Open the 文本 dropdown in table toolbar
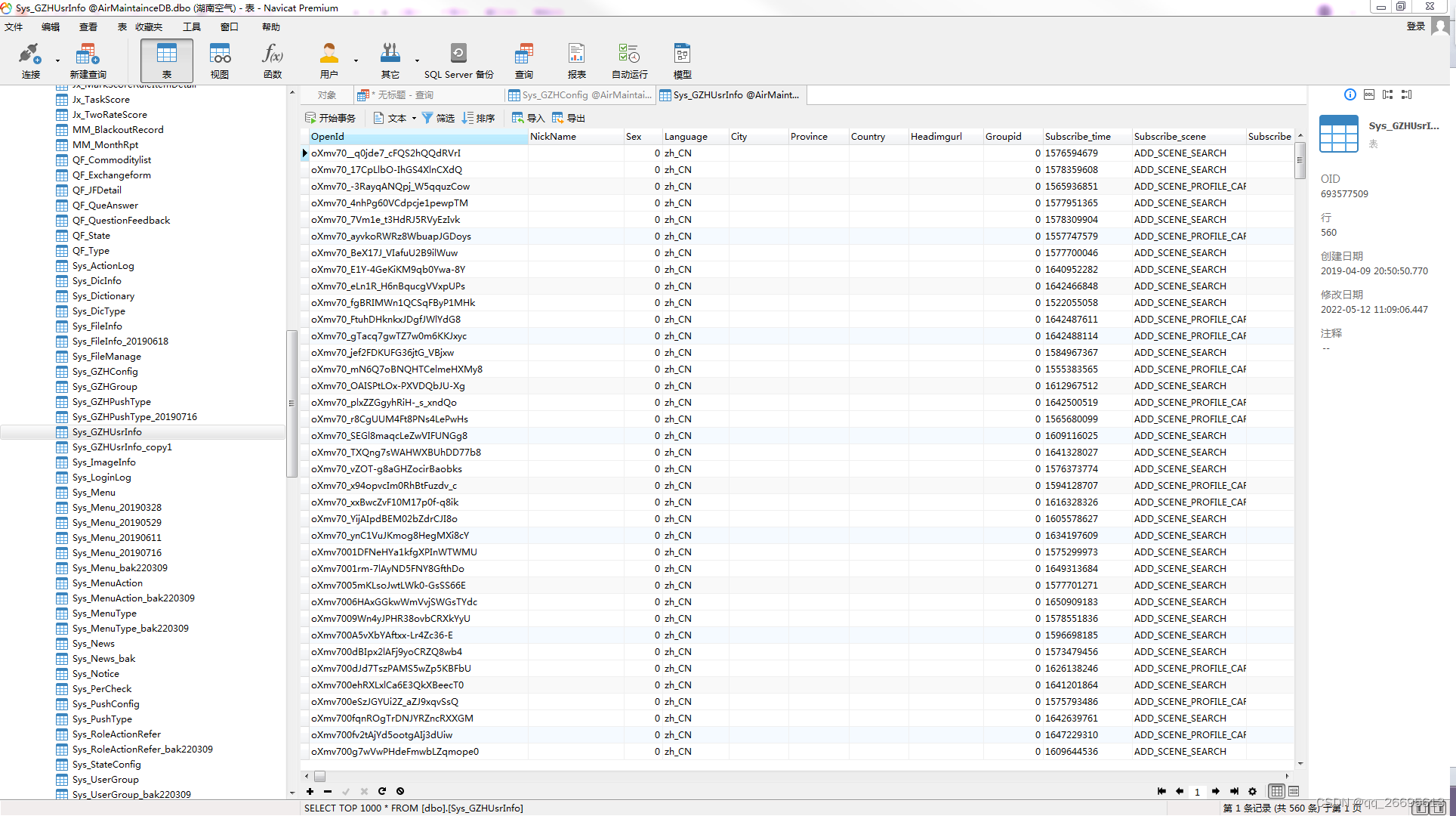The height and width of the screenshot is (816, 1456). (x=396, y=118)
